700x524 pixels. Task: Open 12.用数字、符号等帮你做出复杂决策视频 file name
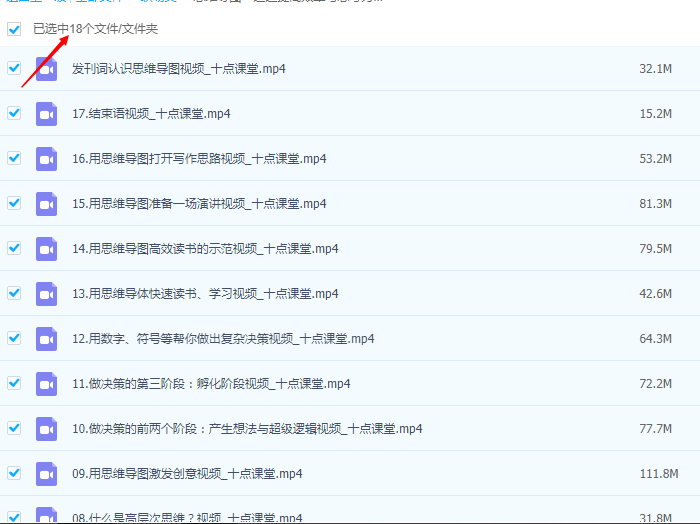tap(223, 339)
